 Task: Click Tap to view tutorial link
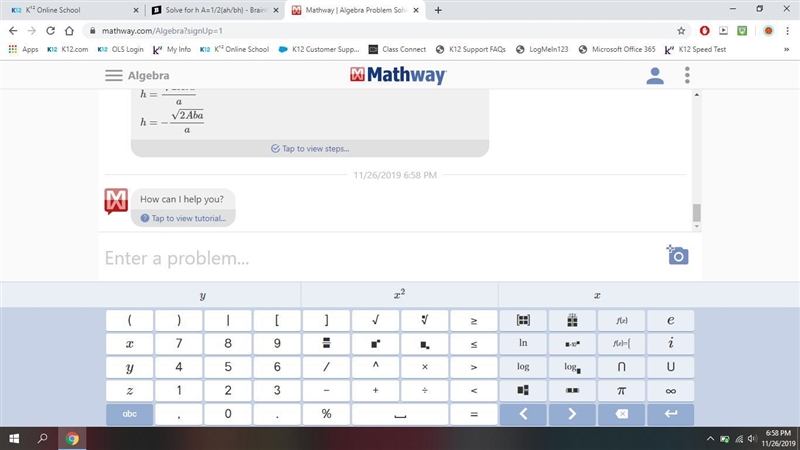183,218
